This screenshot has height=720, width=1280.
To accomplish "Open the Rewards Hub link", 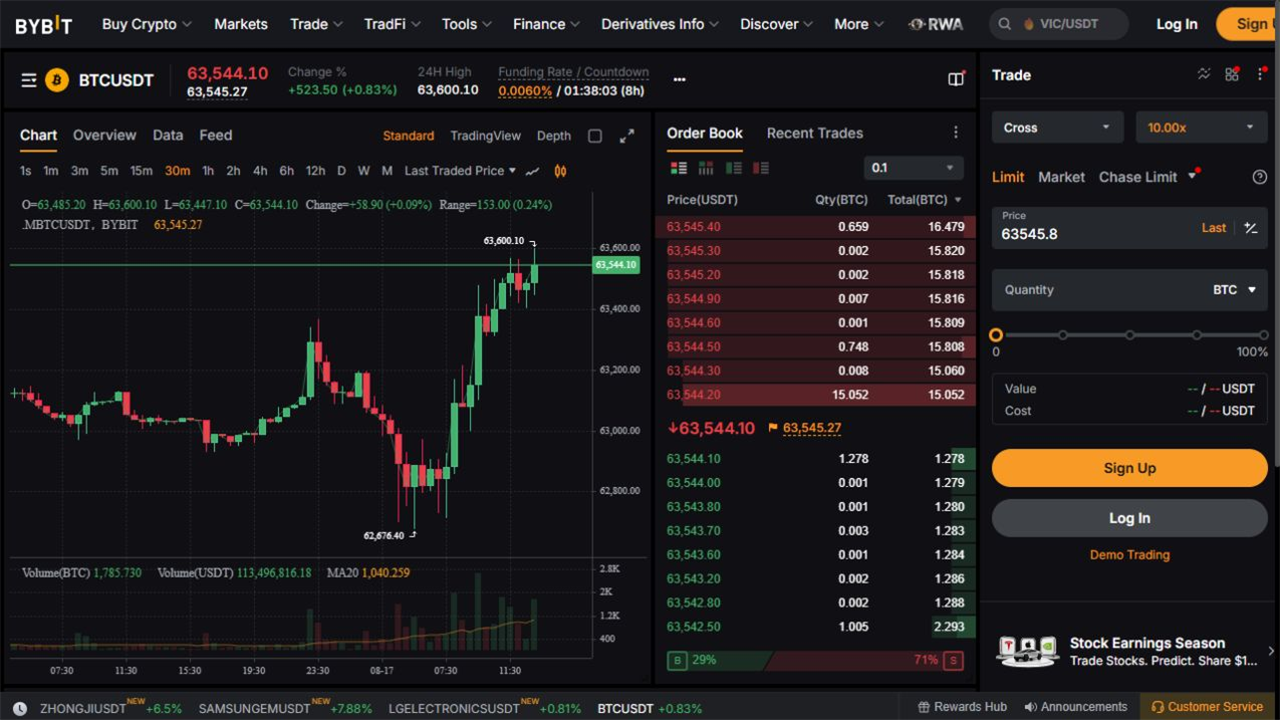I will 962,707.
